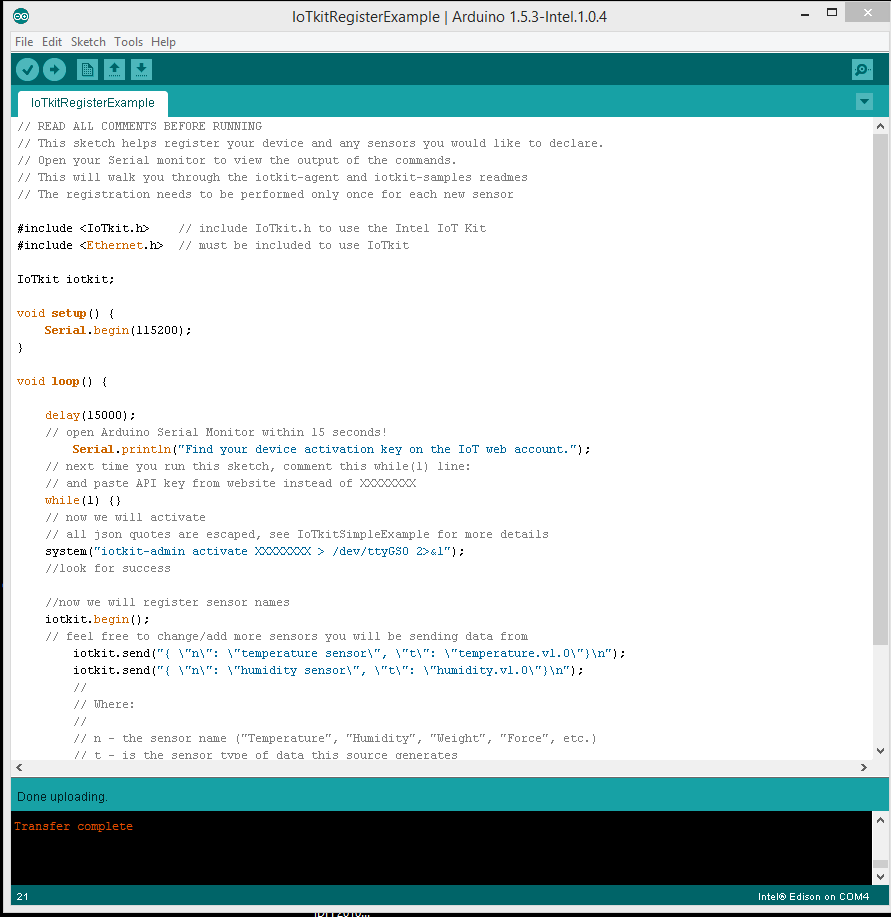Open a sketch with the Open icon
Viewport: 891px width, 917px height.
coord(114,70)
